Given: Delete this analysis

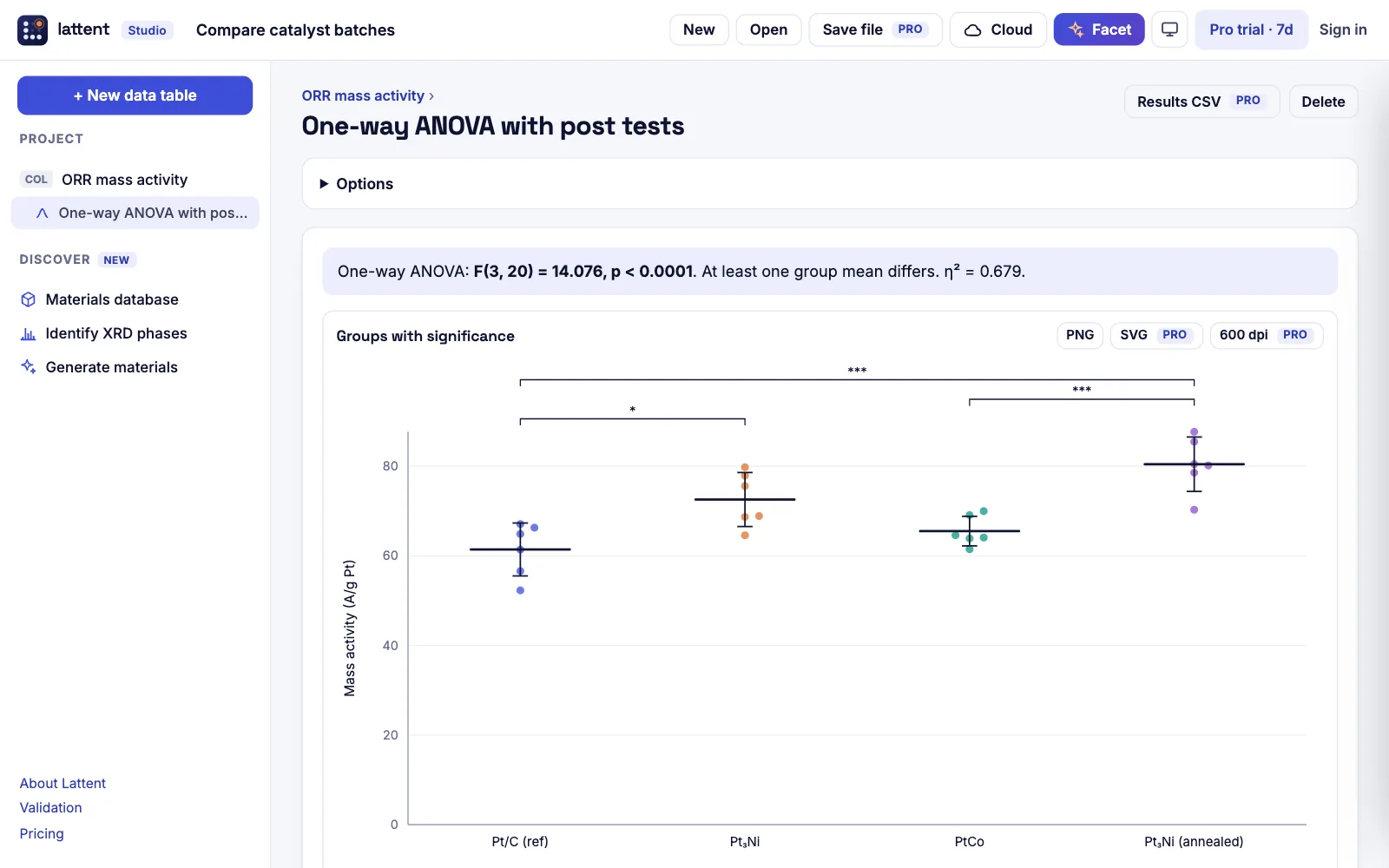Looking at the screenshot, I should 1323,102.
